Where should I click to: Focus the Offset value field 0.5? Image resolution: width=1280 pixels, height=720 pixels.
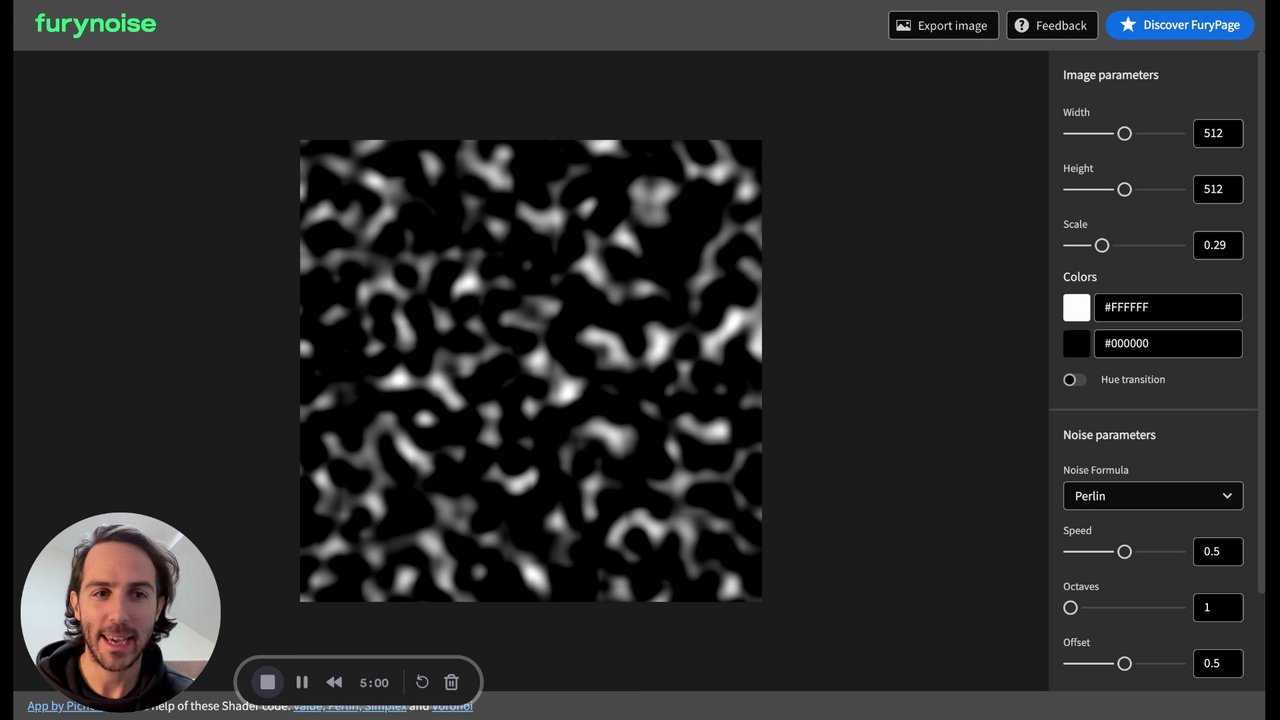click(x=1218, y=663)
